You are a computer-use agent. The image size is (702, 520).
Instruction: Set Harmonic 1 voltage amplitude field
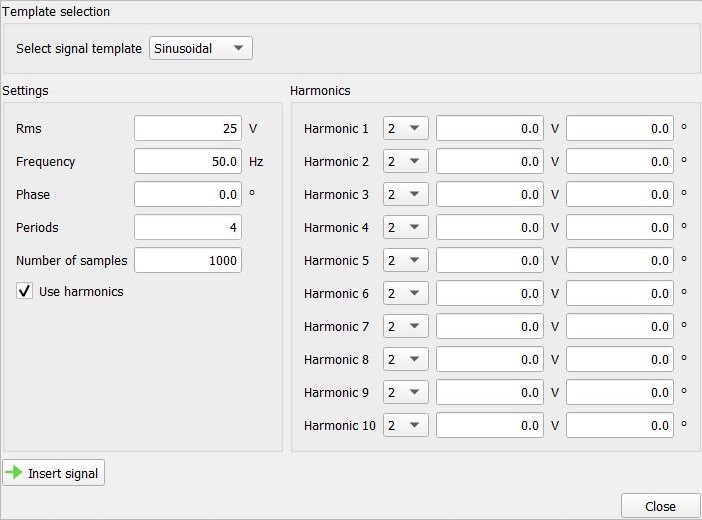click(490, 128)
